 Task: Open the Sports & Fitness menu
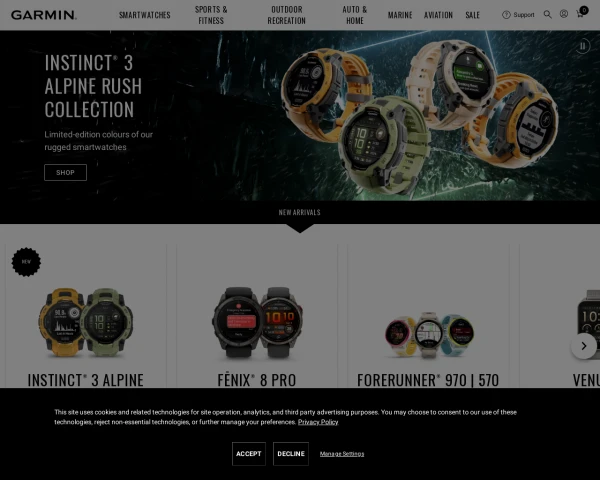[x=211, y=15]
